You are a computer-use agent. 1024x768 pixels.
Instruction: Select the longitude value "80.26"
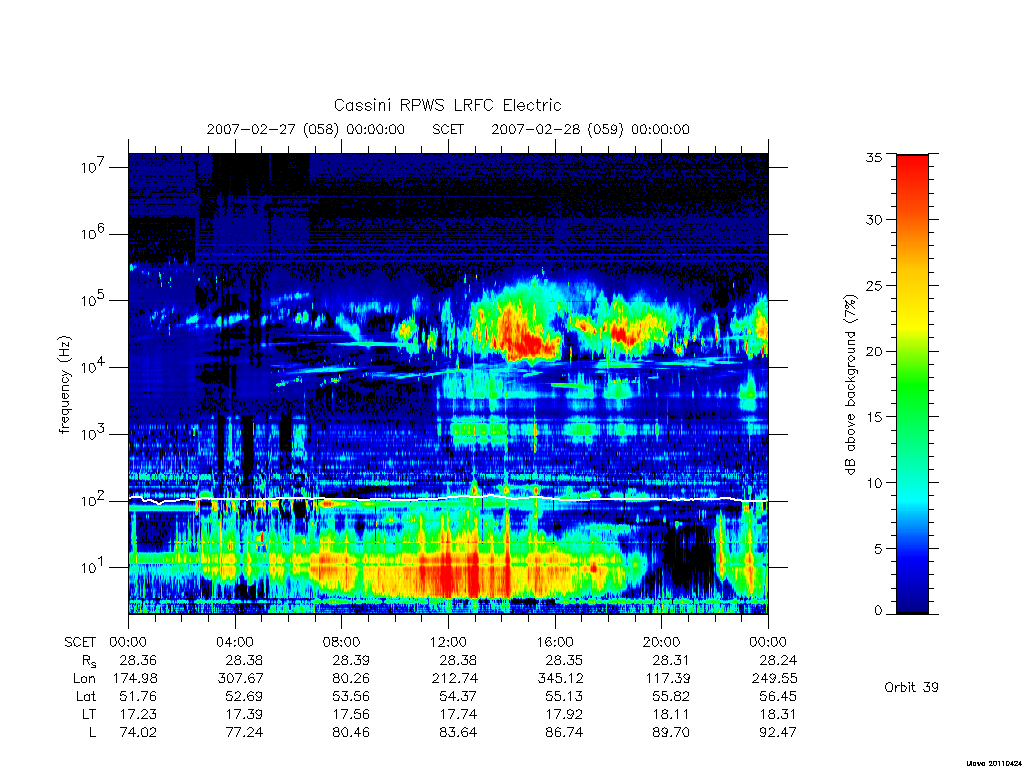pyautogui.click(x=351, y=679)
